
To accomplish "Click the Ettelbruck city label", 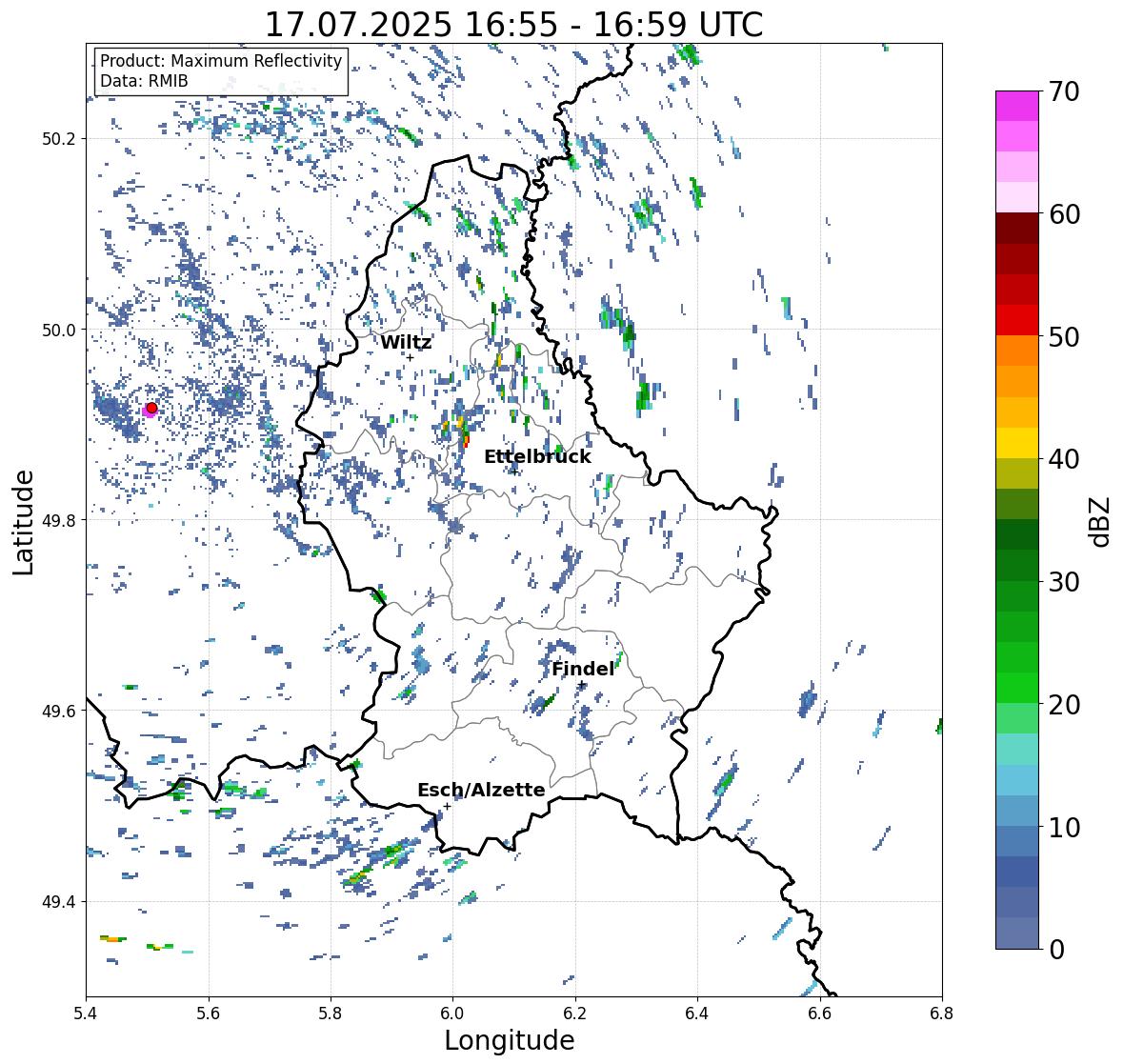I will point(537,457).
